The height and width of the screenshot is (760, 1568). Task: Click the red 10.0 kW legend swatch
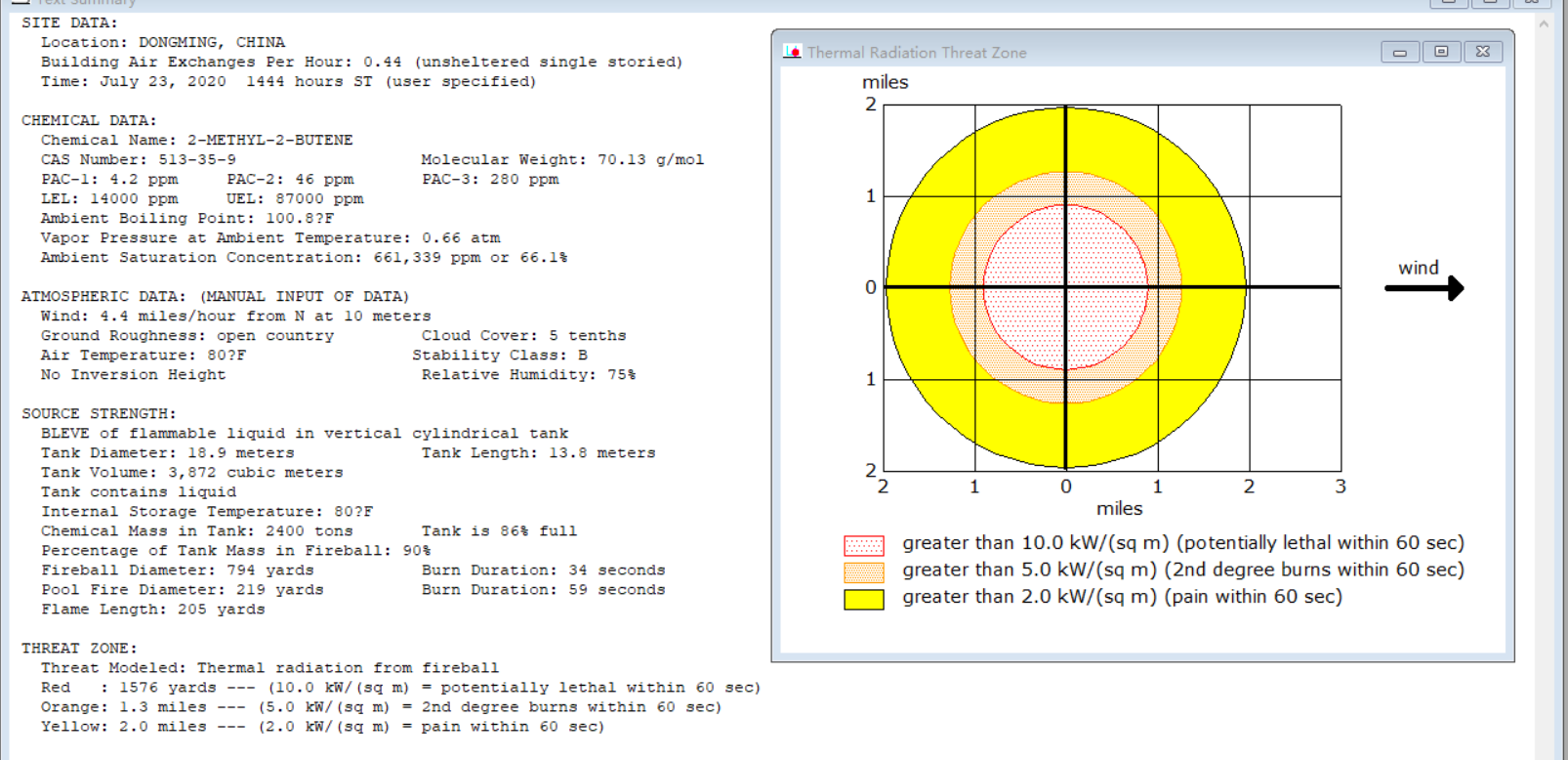[x=864, y=545]
